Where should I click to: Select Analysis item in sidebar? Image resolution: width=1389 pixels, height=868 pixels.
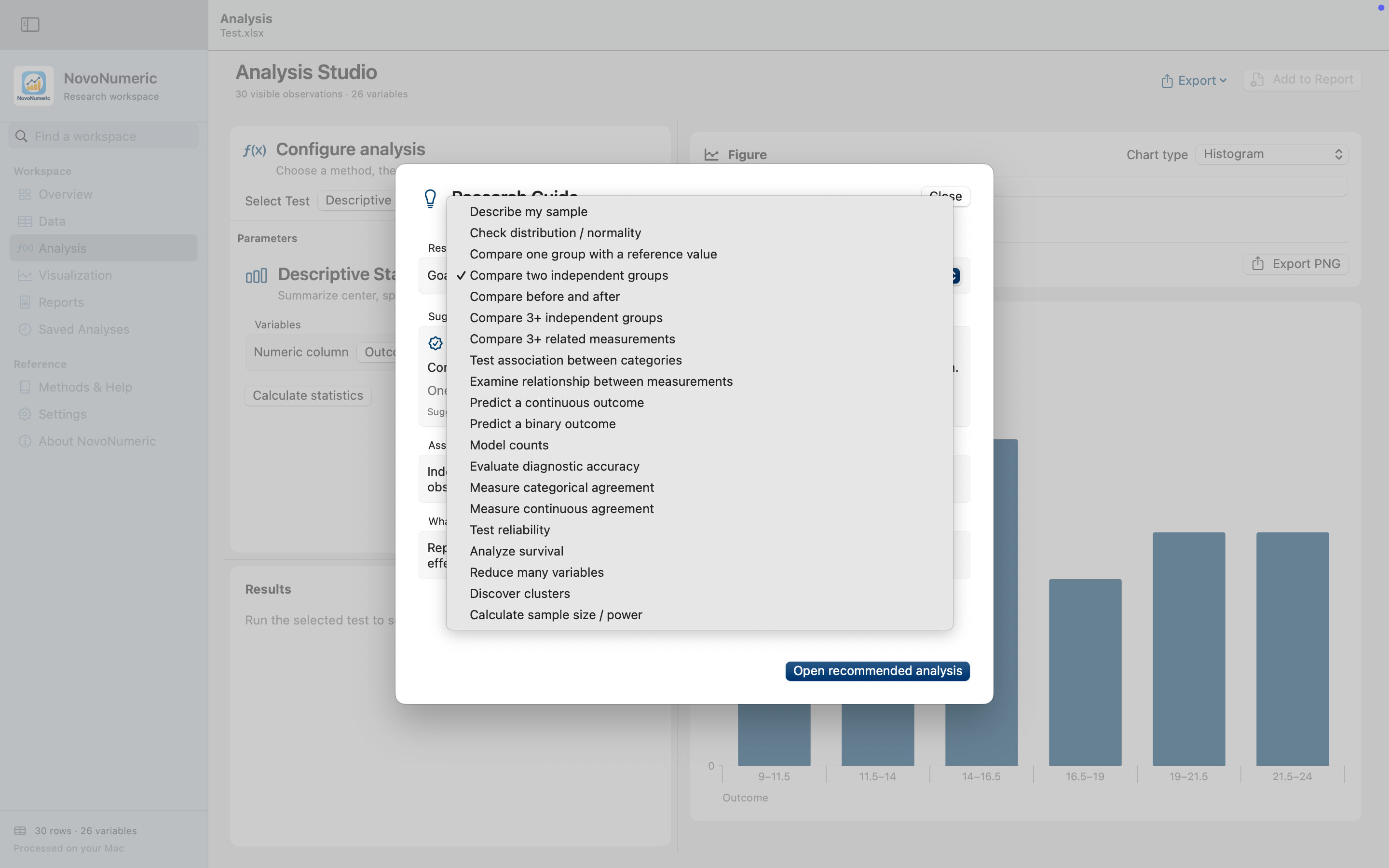(103, 248)
